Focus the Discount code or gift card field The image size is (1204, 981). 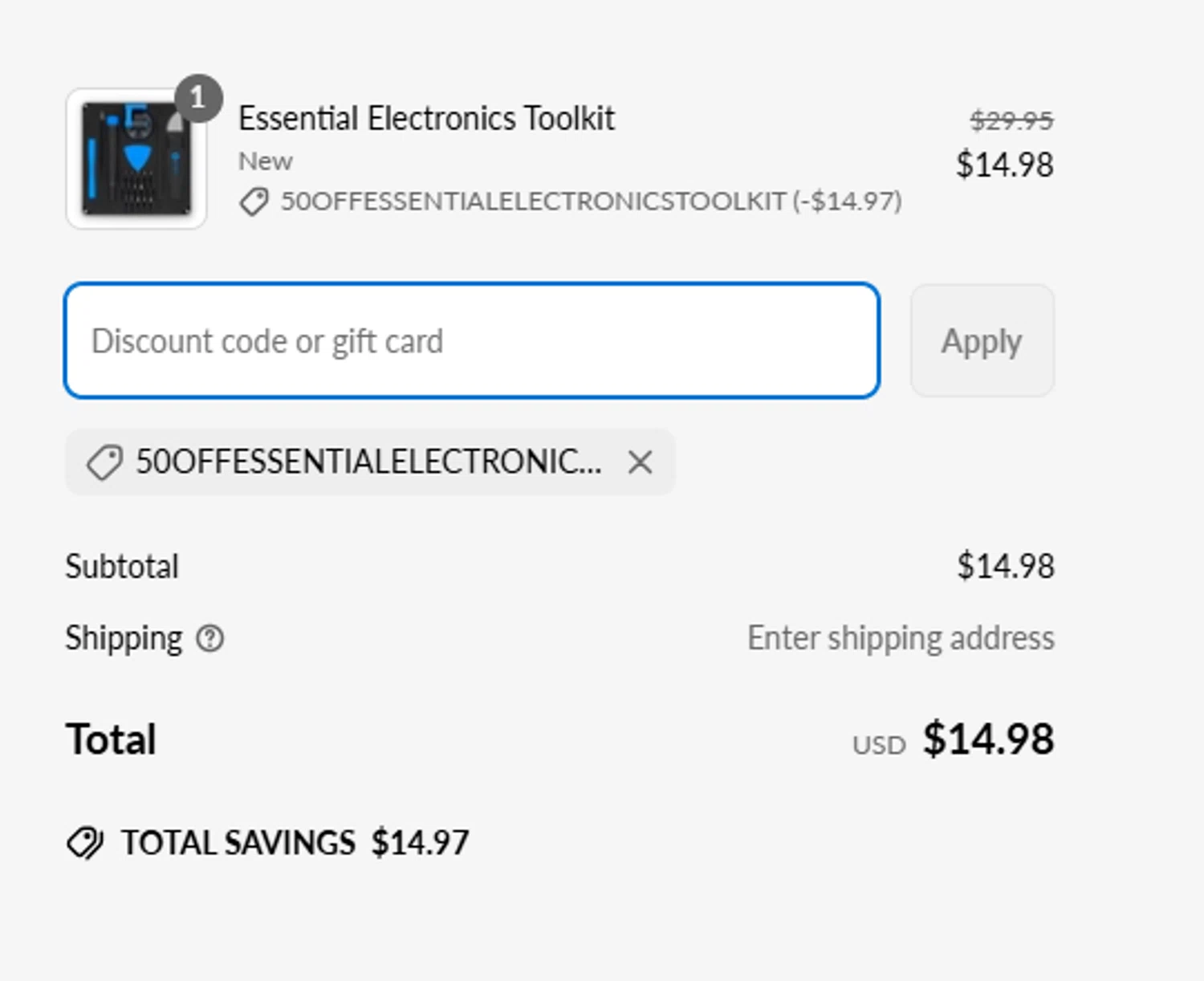coord(471,340)
